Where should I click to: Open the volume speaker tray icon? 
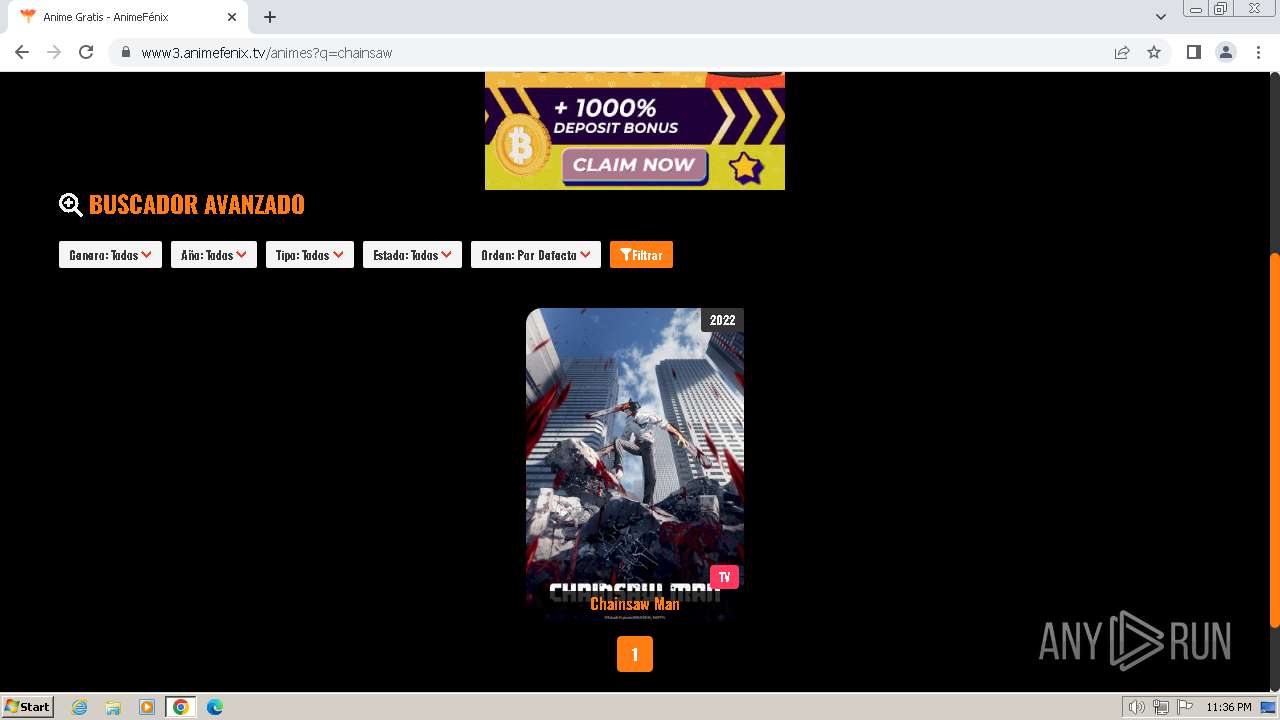1136,707
